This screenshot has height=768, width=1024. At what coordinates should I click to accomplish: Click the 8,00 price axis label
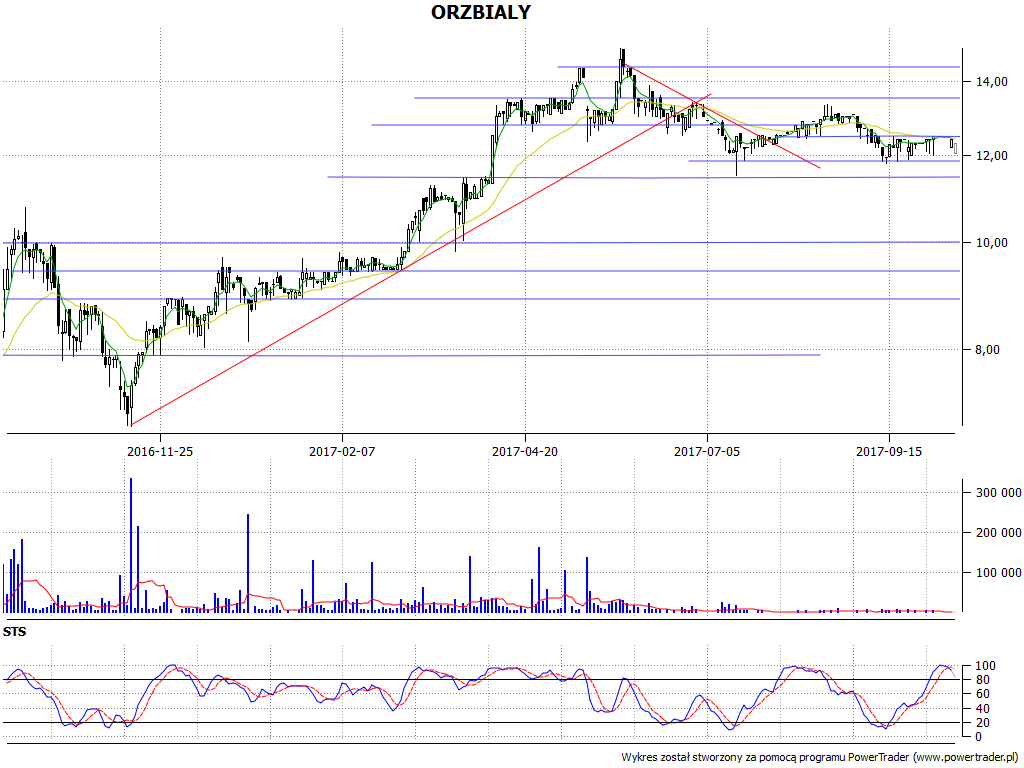(x=987, y=350)
